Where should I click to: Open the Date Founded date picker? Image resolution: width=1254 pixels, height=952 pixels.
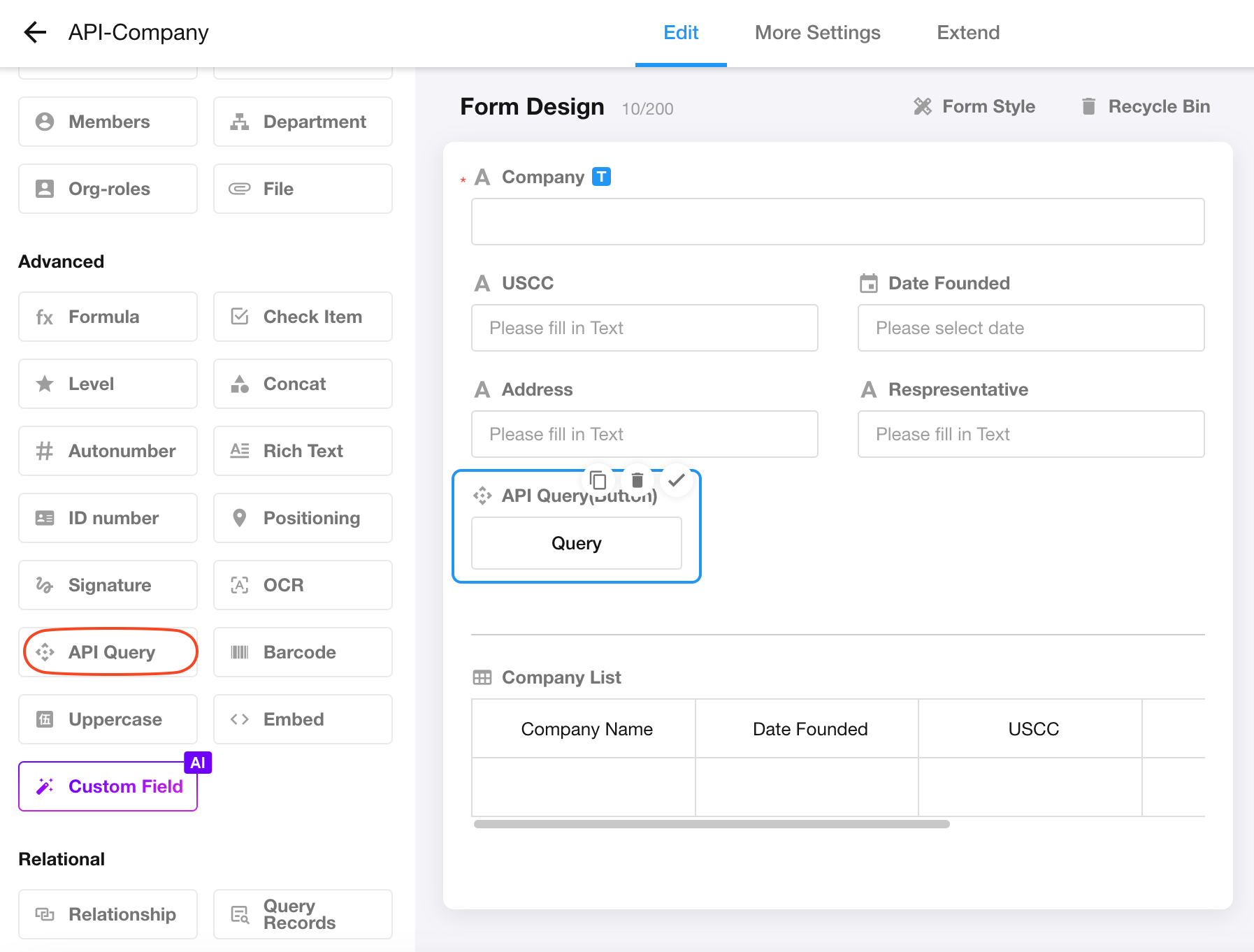pyautogui.click(x=1030, y=328)
